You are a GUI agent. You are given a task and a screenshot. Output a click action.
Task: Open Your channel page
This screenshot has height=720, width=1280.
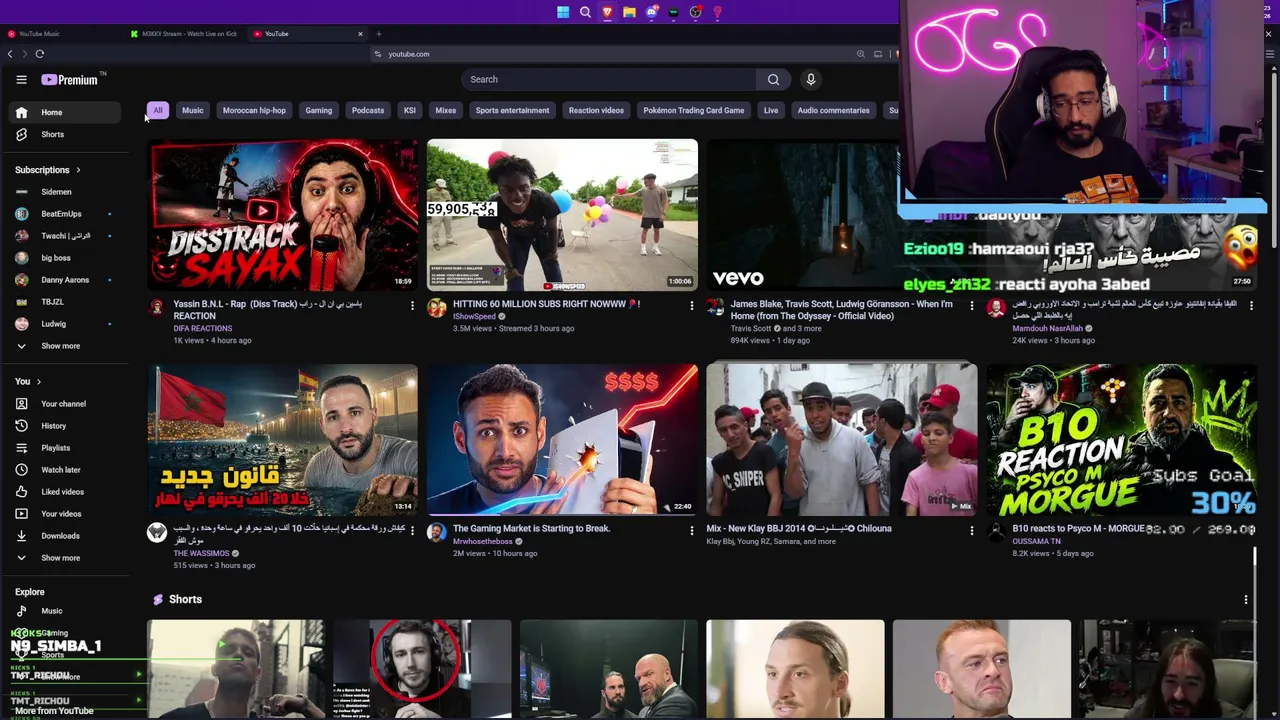(66, 404)
